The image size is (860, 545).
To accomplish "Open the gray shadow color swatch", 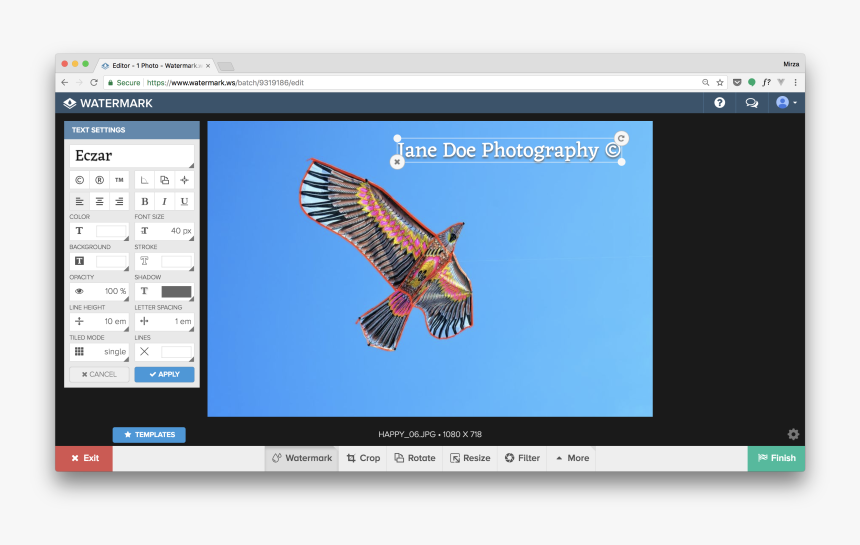I will tap(176, 291).
